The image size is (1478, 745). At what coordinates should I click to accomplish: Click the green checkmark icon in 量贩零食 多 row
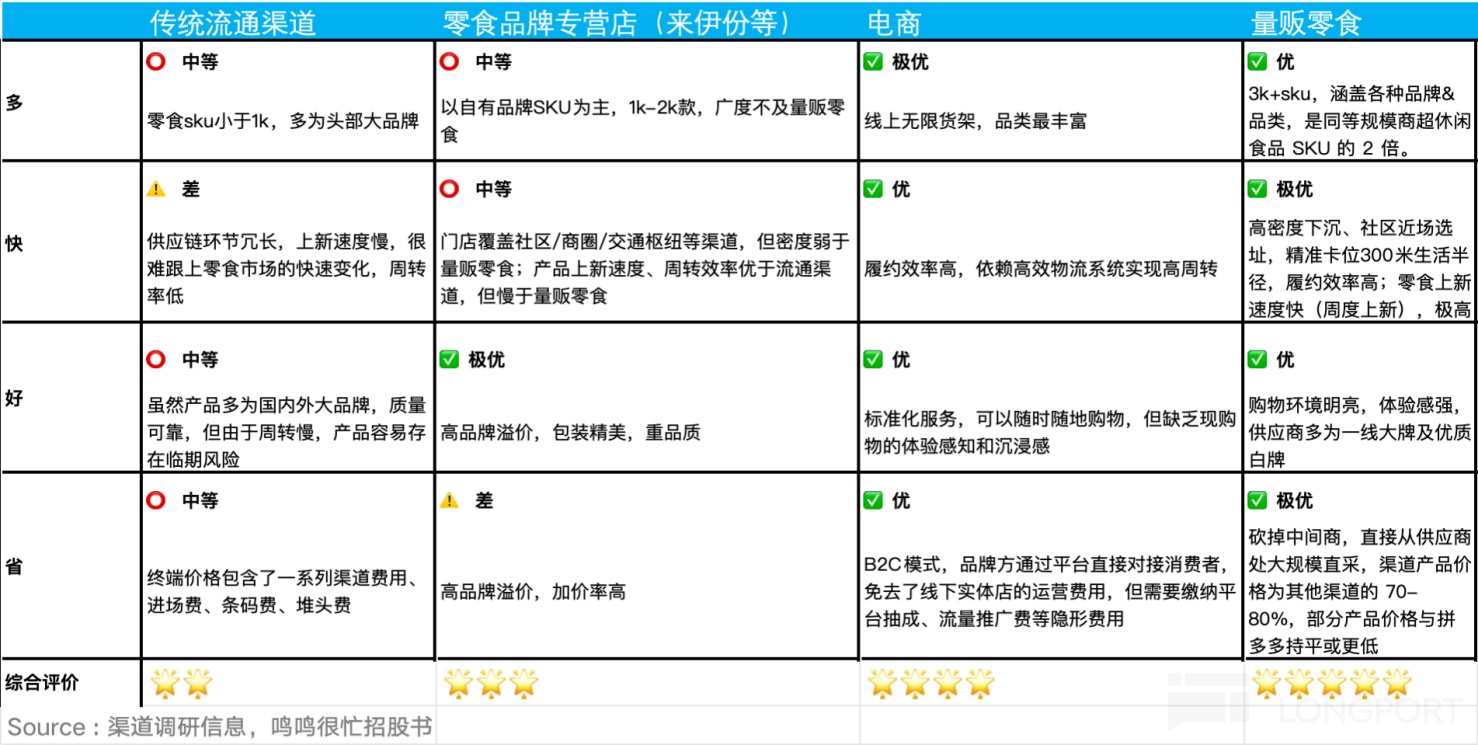[1258, 62]
